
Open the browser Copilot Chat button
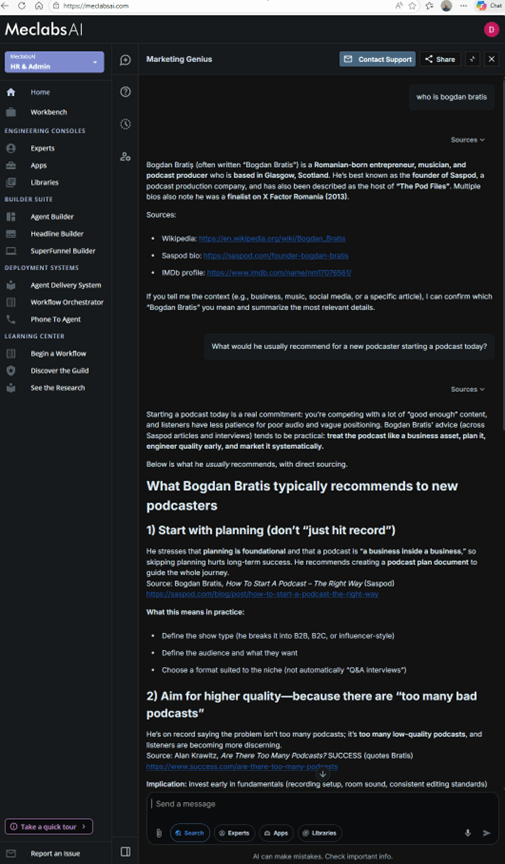pyautogui.click(x=489, y=6)
